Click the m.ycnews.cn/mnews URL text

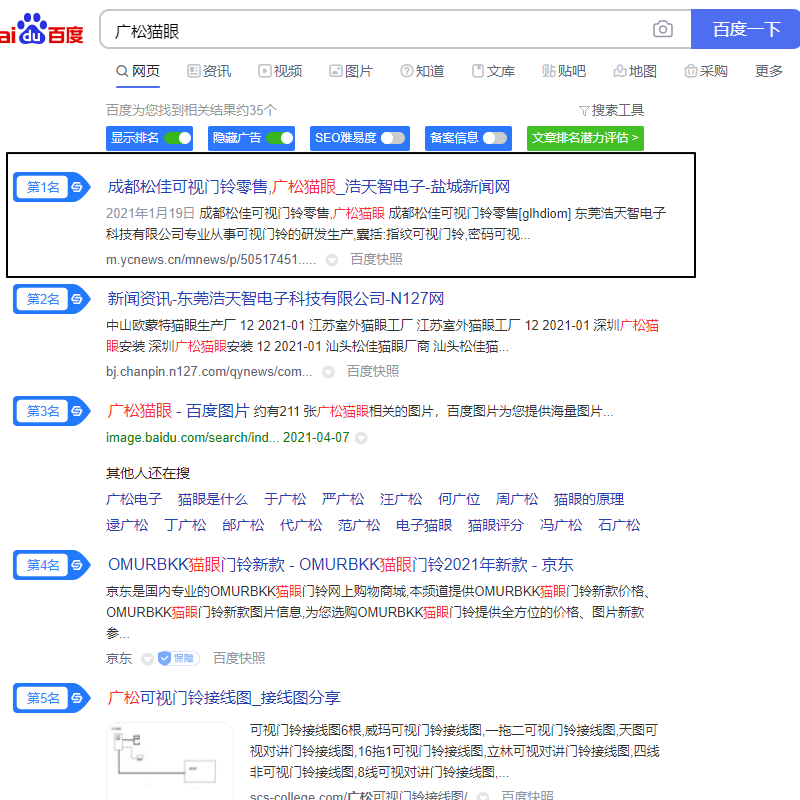point(211,260)
